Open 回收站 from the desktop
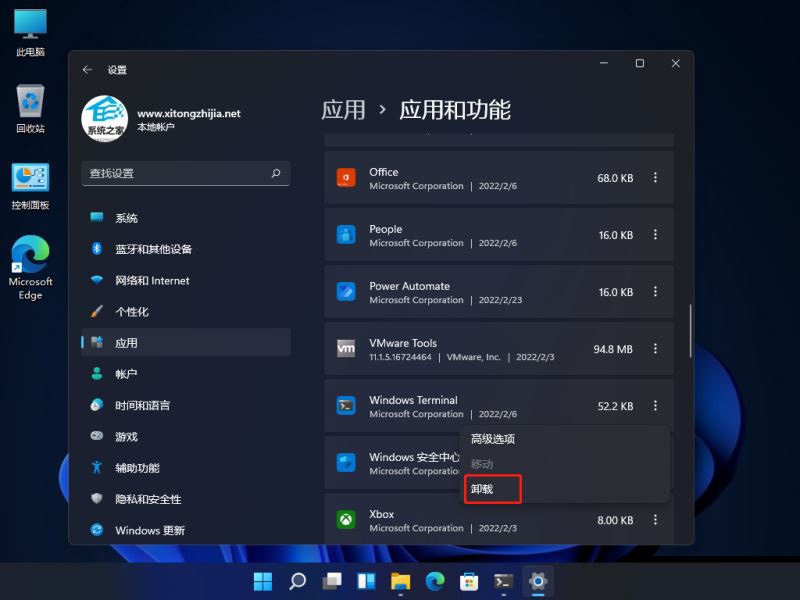The width and height of the screenshot is (800, 600). 28,100
